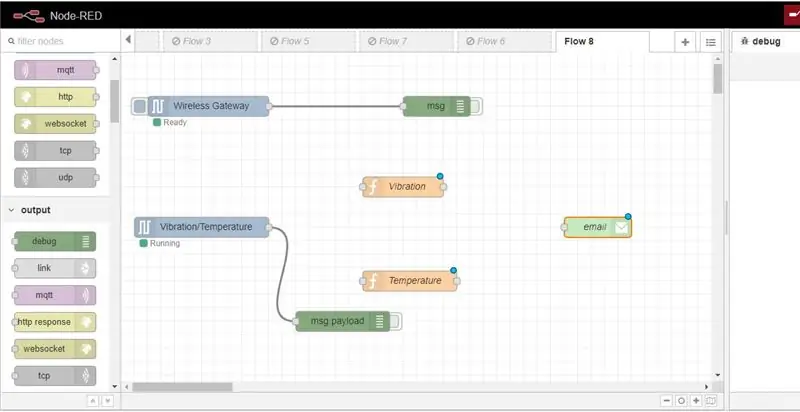Expand all palette categories down arrow
Screen dimensions: 800x412
(x=107, y=401)
